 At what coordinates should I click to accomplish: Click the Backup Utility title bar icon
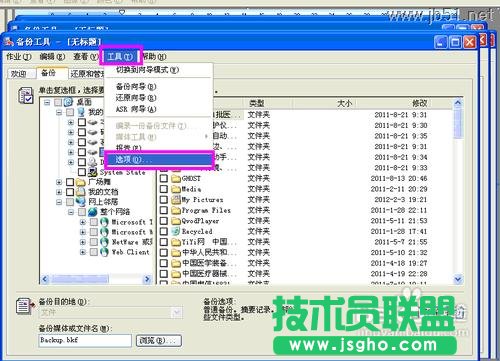coord(8,41)
